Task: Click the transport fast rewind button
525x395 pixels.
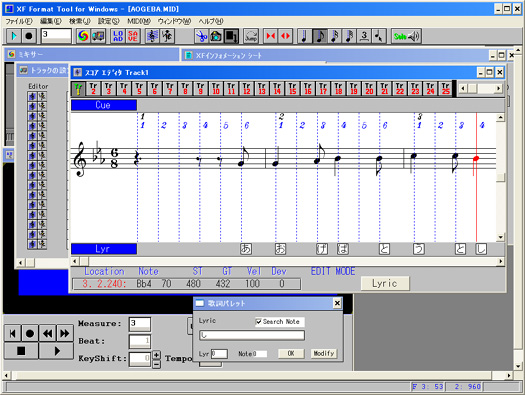Action: pyautogui.click(x=47, y=333)
